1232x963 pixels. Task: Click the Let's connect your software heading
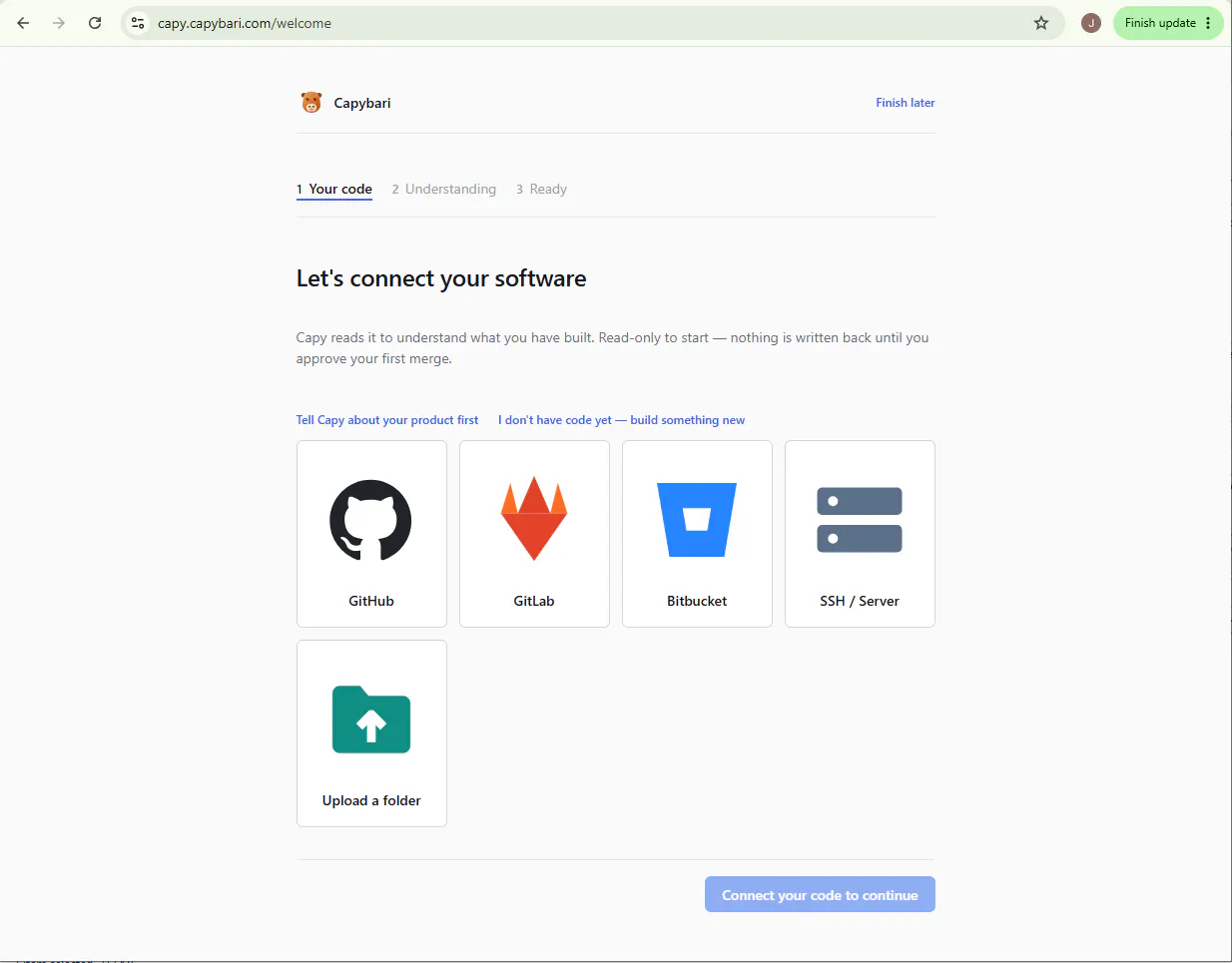coord(441,278)
